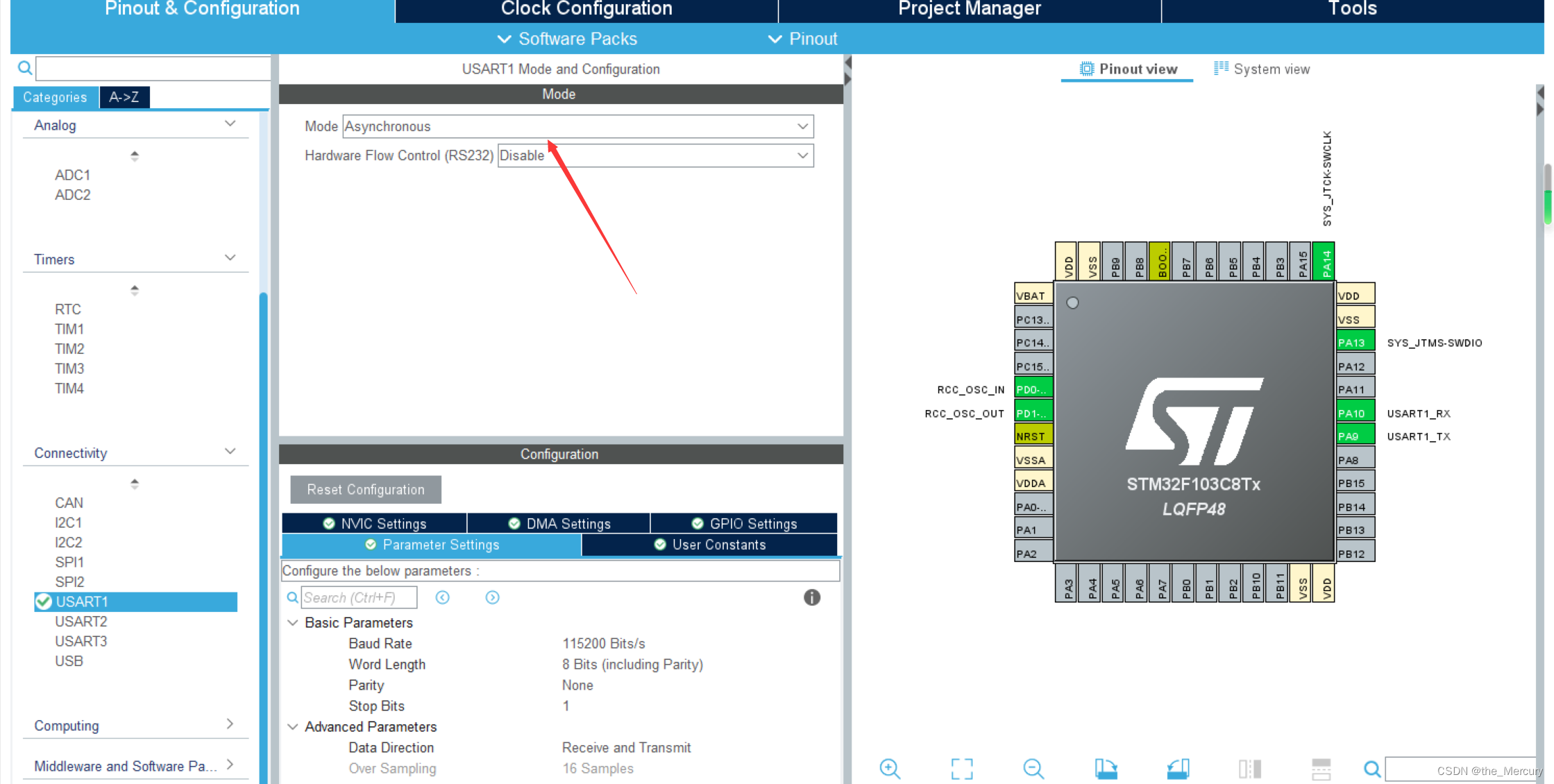Click the previous parameter arrow icon
This screenshot has width=1554, height=784.
442,597
